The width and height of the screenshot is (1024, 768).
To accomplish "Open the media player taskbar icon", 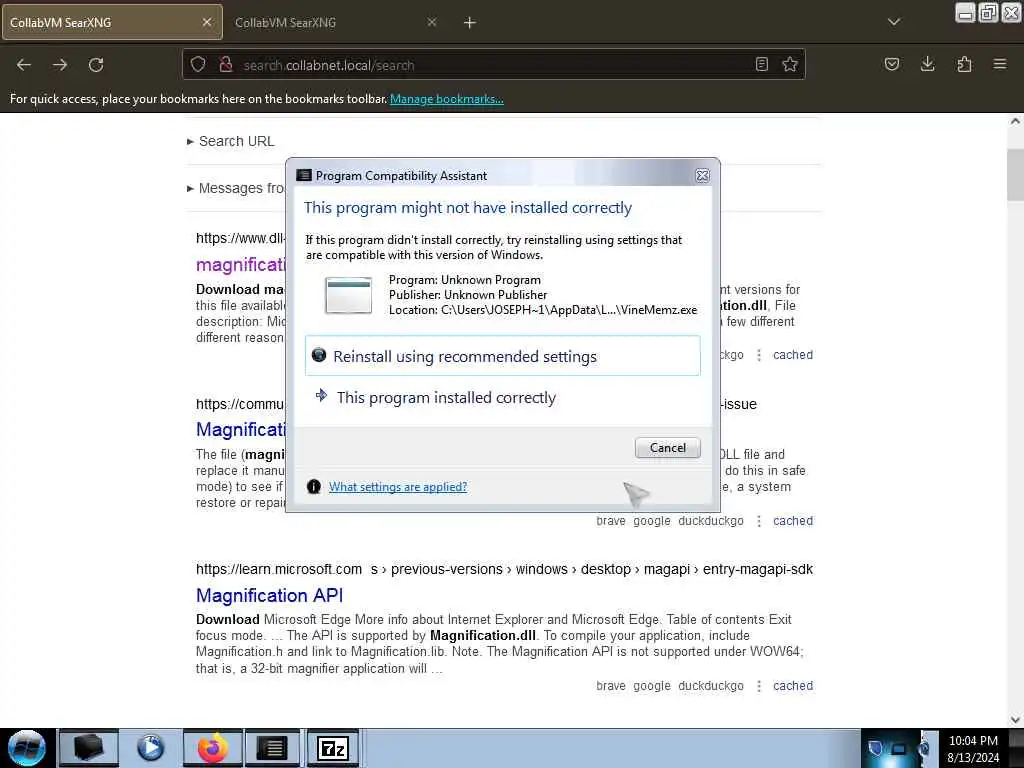I will 150,748.
